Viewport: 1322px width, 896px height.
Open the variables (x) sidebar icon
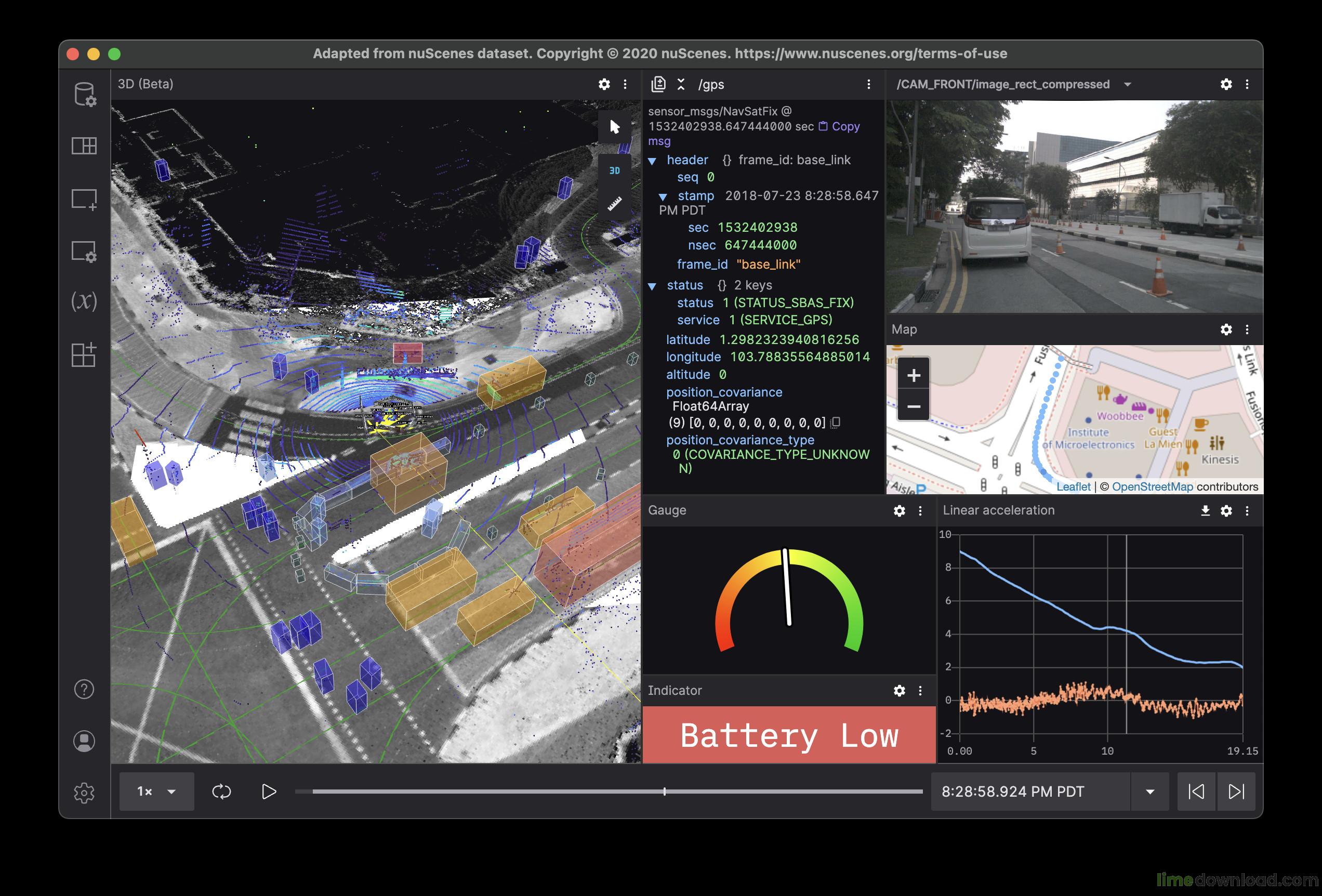click(x=84, y=301)
